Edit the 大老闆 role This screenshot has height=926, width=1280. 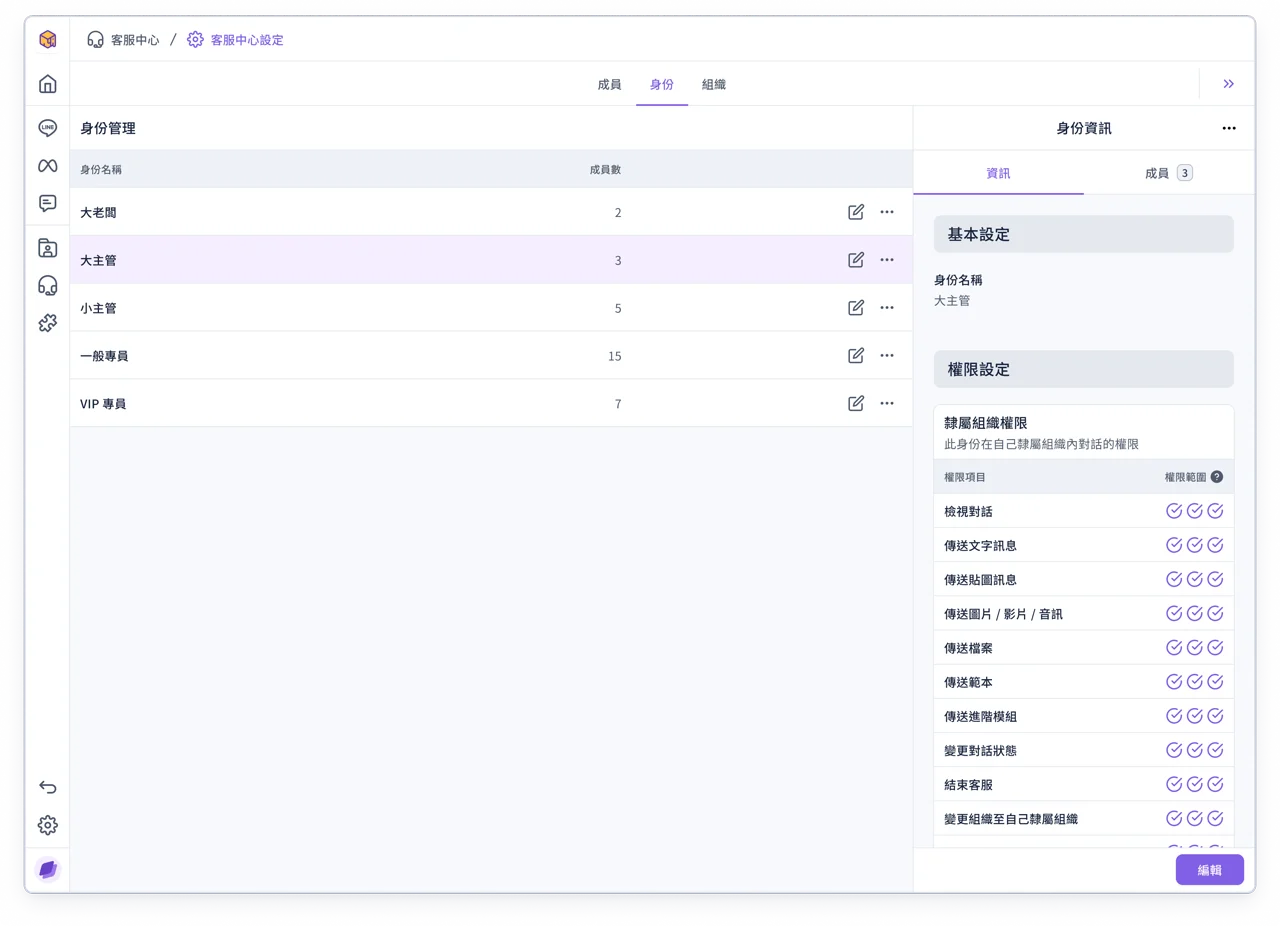point(856,212)
